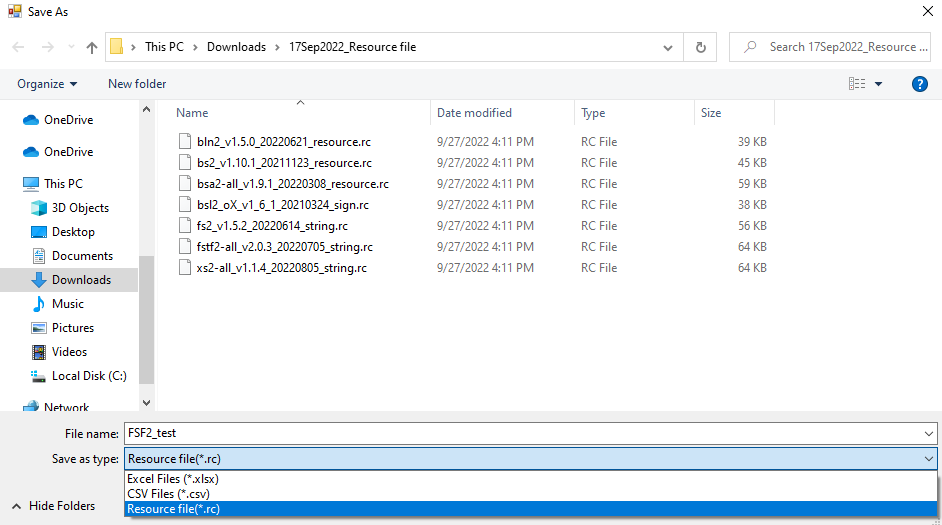Click the search box in folder

pyautogui.click(x=840, y=47)
